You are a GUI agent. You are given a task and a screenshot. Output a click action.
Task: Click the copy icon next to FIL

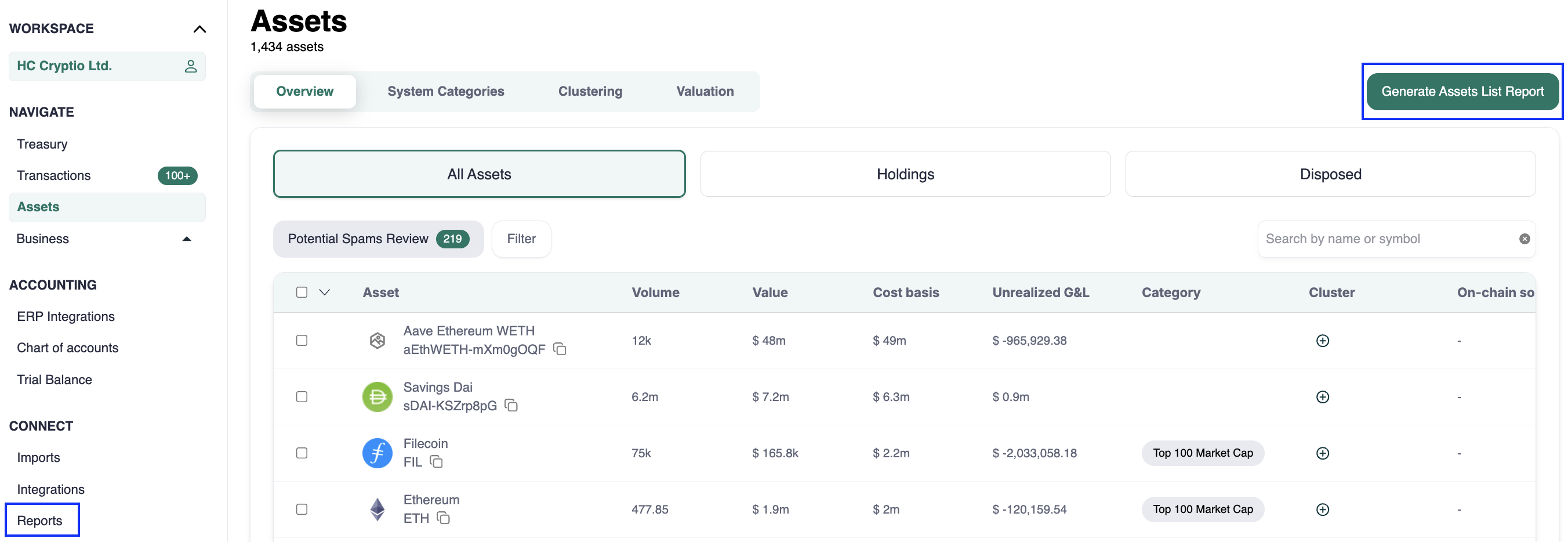pyautogui.click(x=436, y=461)
